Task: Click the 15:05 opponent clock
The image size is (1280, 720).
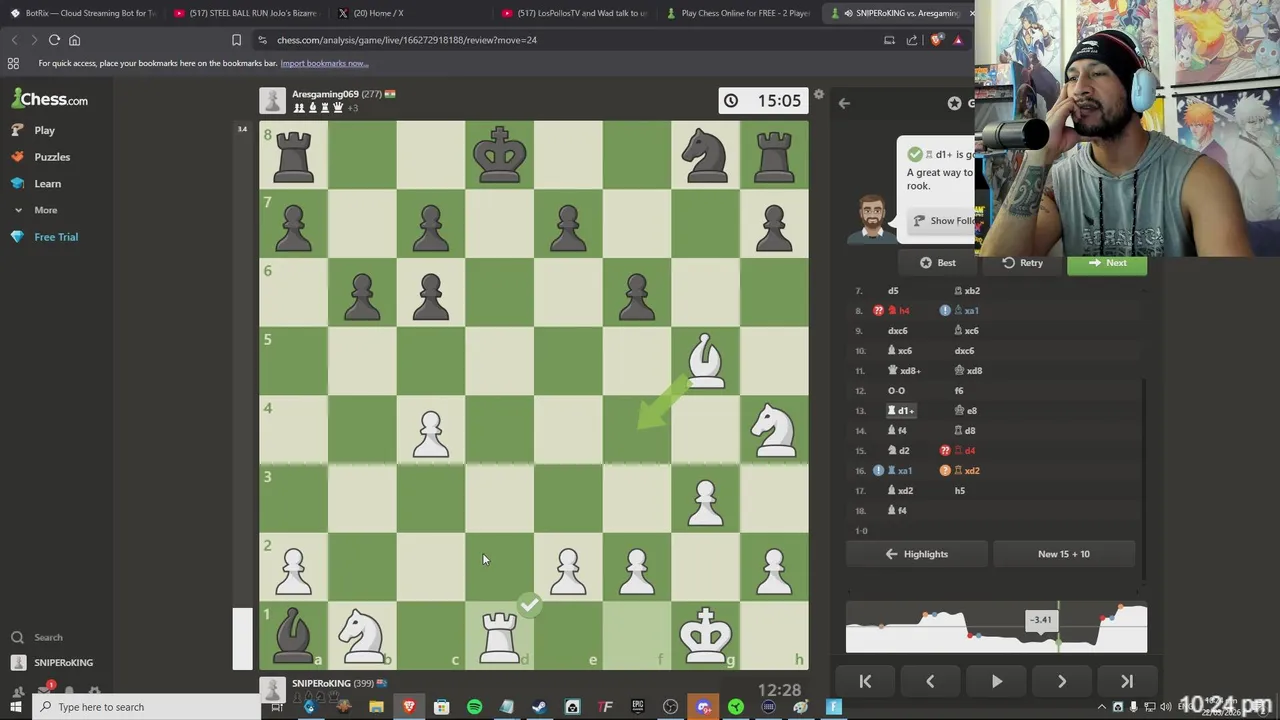Action: 764,100
